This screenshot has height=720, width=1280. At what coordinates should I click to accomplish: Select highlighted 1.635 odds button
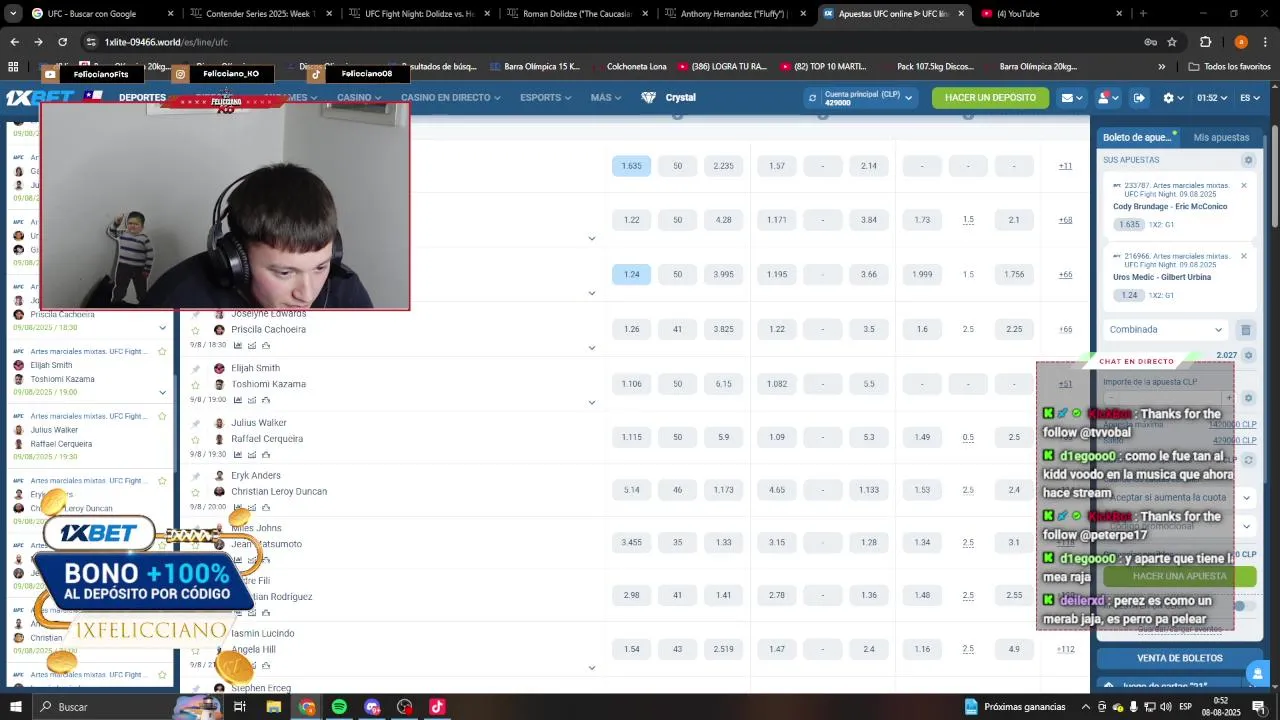(x=631, y=166)
